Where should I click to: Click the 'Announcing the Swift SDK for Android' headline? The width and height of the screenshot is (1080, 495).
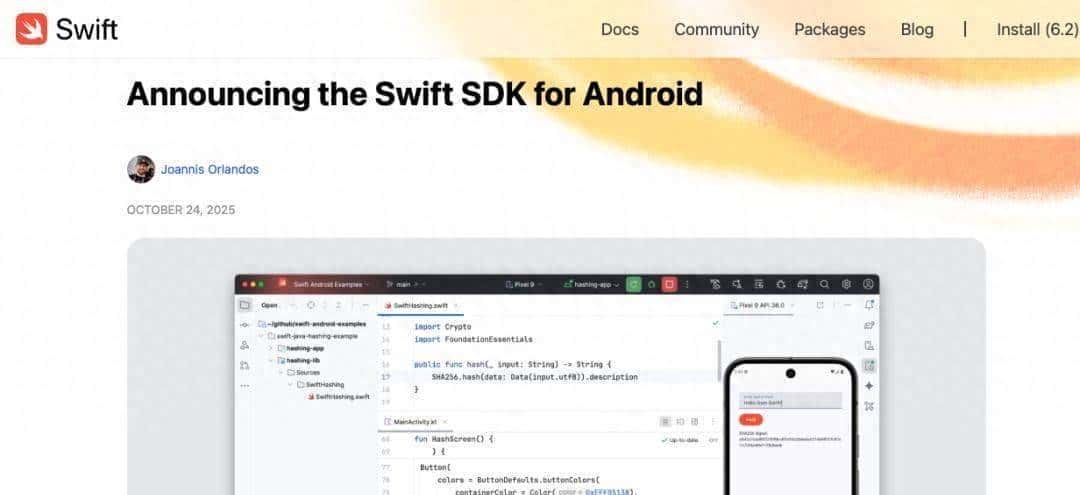(415, 94)
